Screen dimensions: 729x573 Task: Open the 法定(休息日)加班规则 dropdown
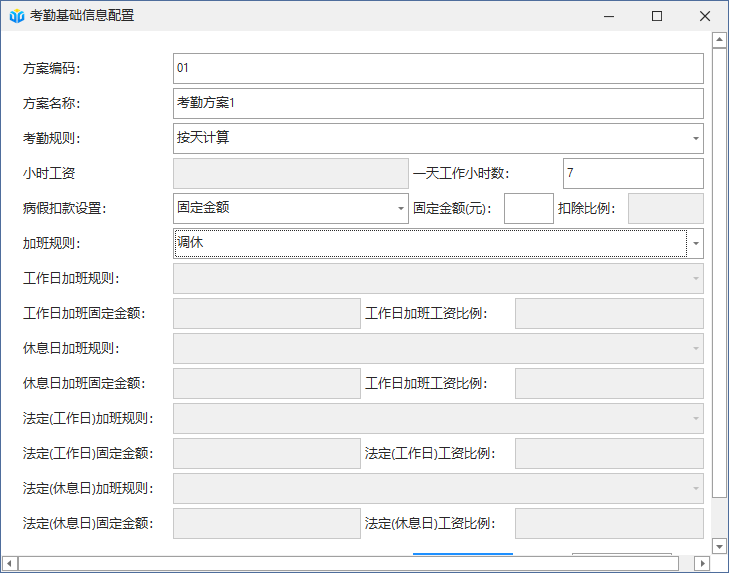click(438, 488)
